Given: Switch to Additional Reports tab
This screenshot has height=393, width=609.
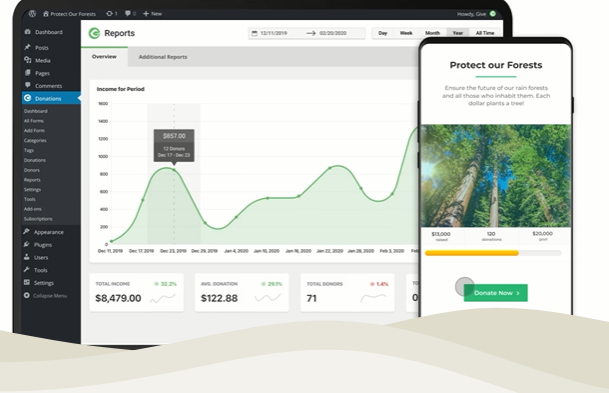Looking at the screenshot, I should 163,57.
